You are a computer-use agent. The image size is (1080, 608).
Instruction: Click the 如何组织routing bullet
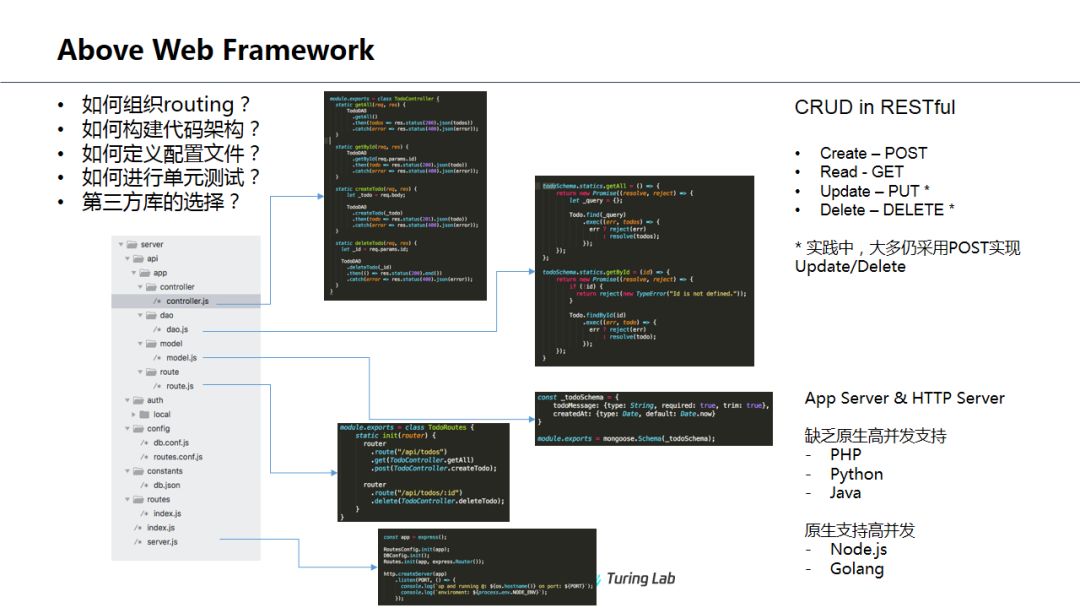[166, 105]
